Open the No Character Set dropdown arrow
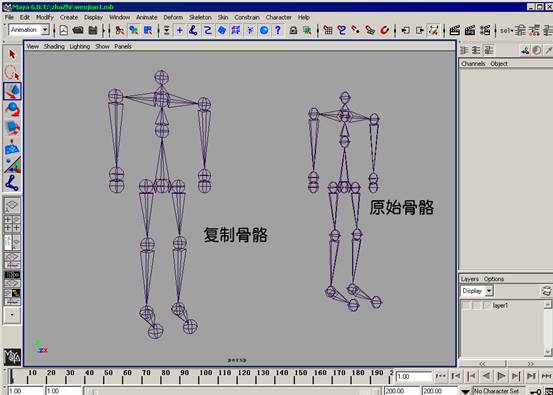Screen dimensions: 553x395 (466, 391)
